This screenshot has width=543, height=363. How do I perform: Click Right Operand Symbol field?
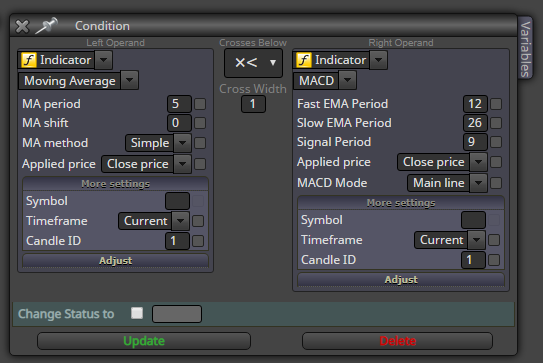[473, 220]
